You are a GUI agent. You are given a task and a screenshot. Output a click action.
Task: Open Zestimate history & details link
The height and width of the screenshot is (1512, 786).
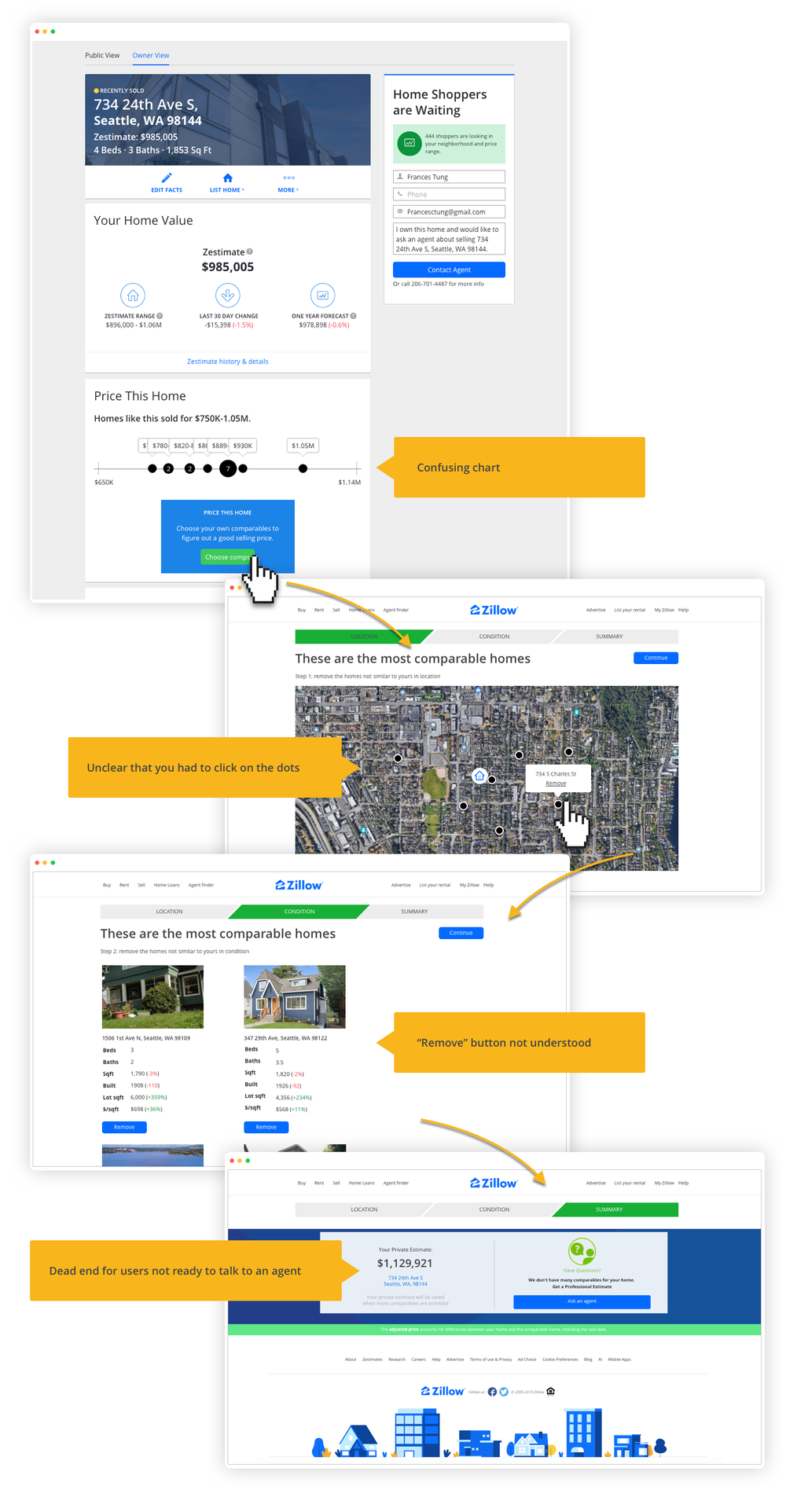coord(228,361)
